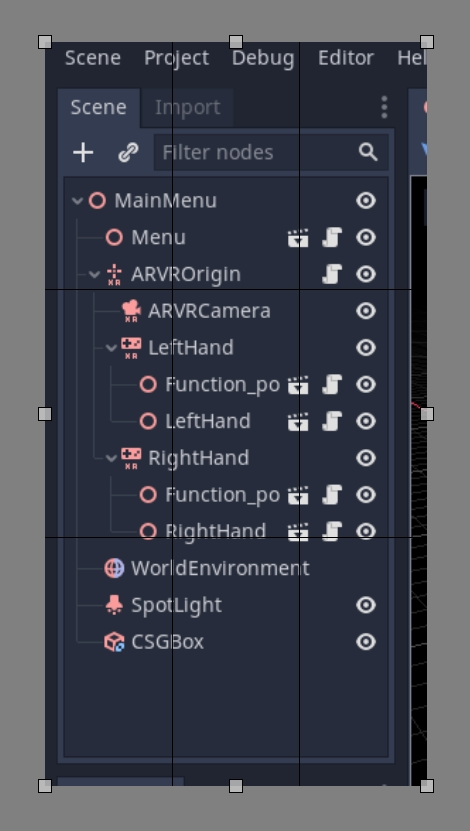Toggle visibility of ARVRCamera

366,311
